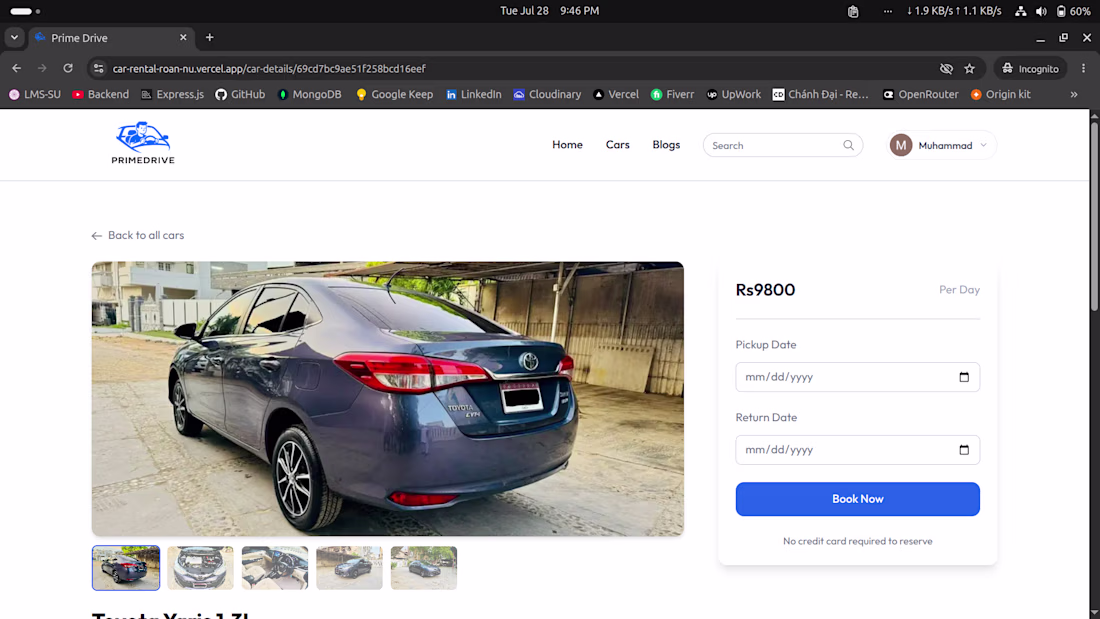The height and width of the screenshot is (619, 1100).
Task: Open the OpenRouter bookmark
Action: coord(920,94)
